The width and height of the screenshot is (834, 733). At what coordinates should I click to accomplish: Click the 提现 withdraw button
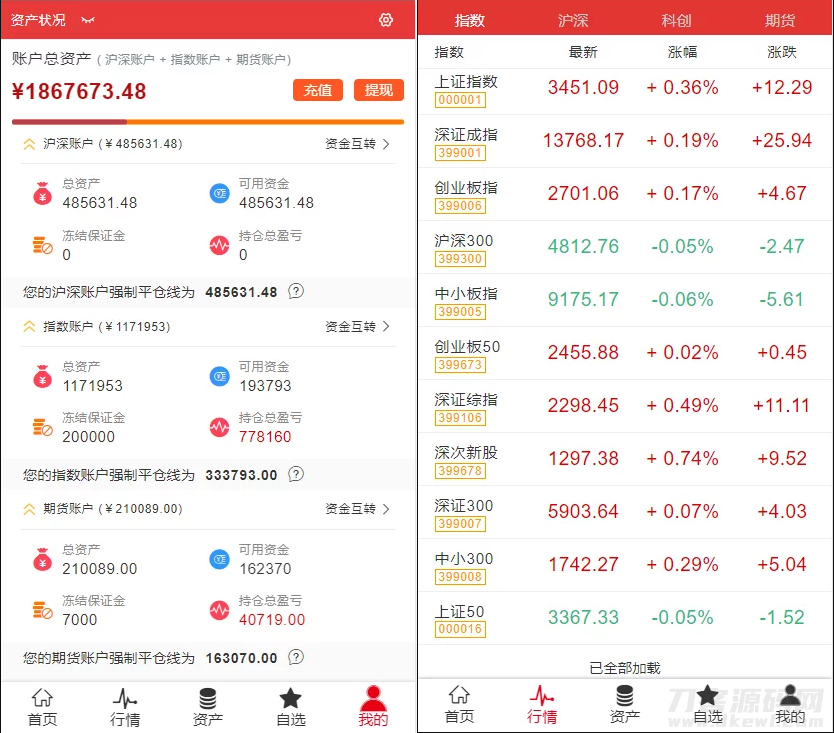click(x=378, y=89)
